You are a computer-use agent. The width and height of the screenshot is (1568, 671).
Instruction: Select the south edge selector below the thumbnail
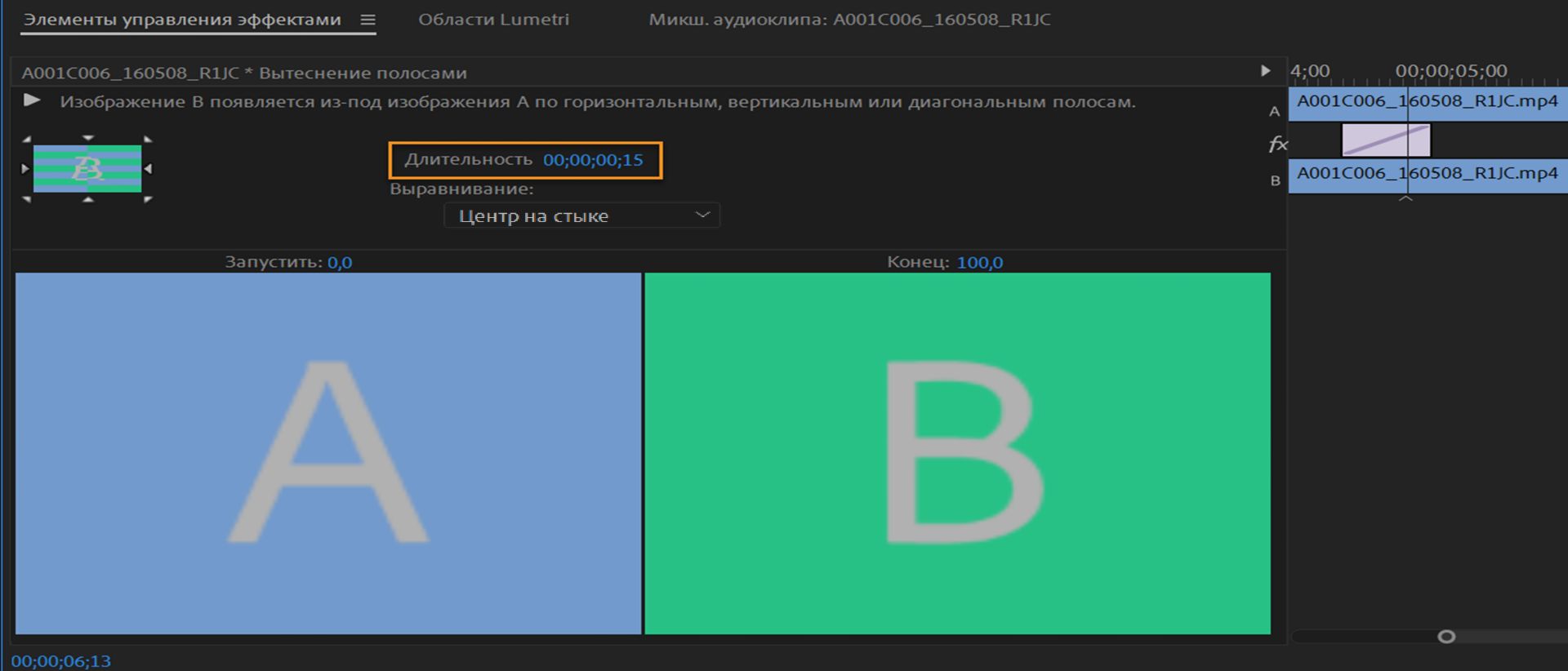tap(88, 199)
